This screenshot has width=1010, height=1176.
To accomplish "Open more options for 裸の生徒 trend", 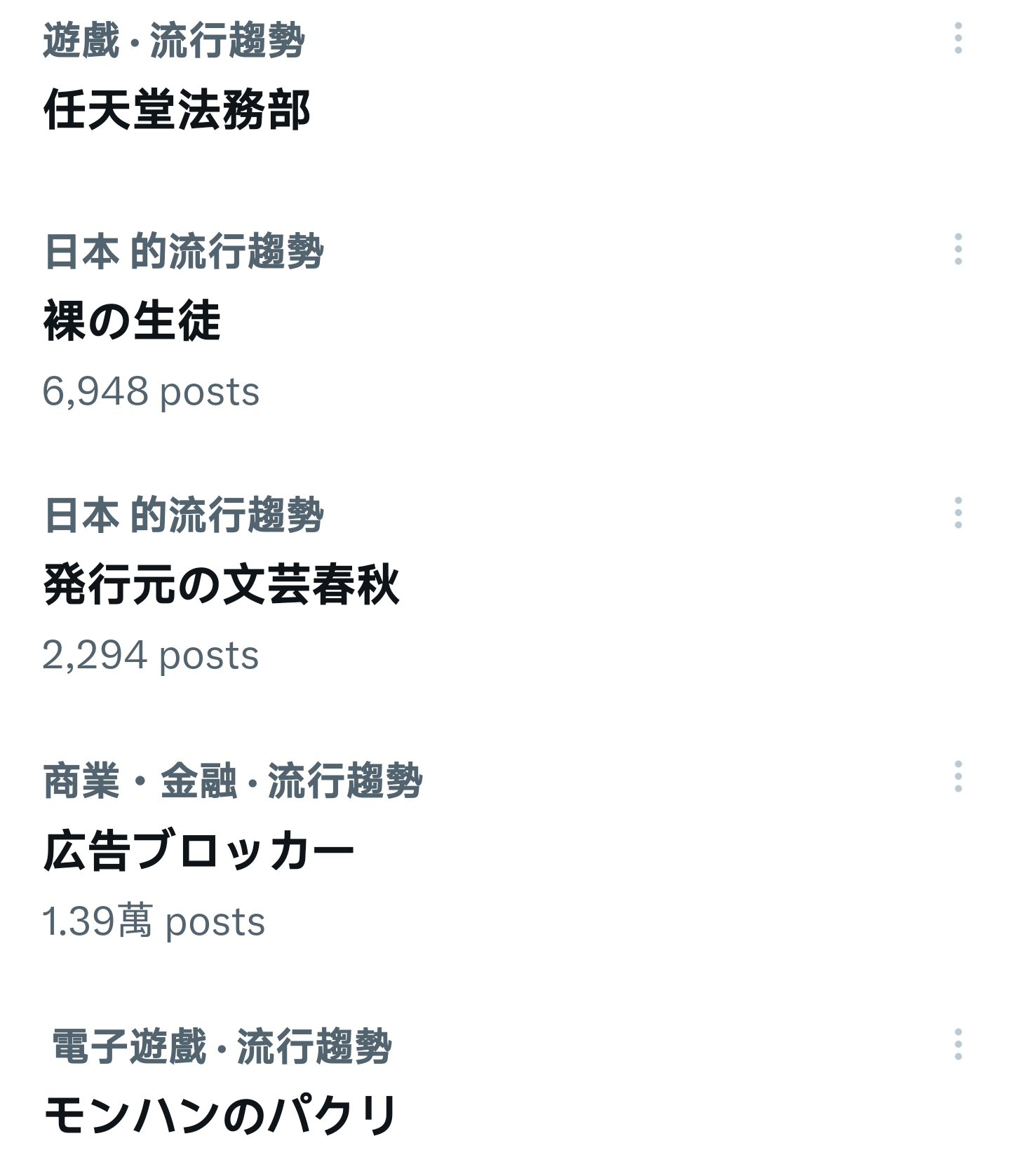I will point(958,249).
